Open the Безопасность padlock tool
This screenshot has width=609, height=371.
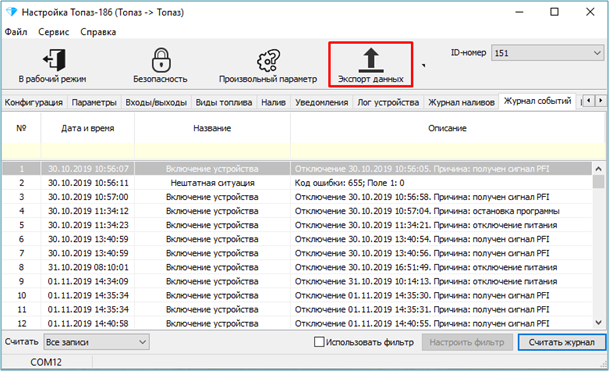pos(161,60)
